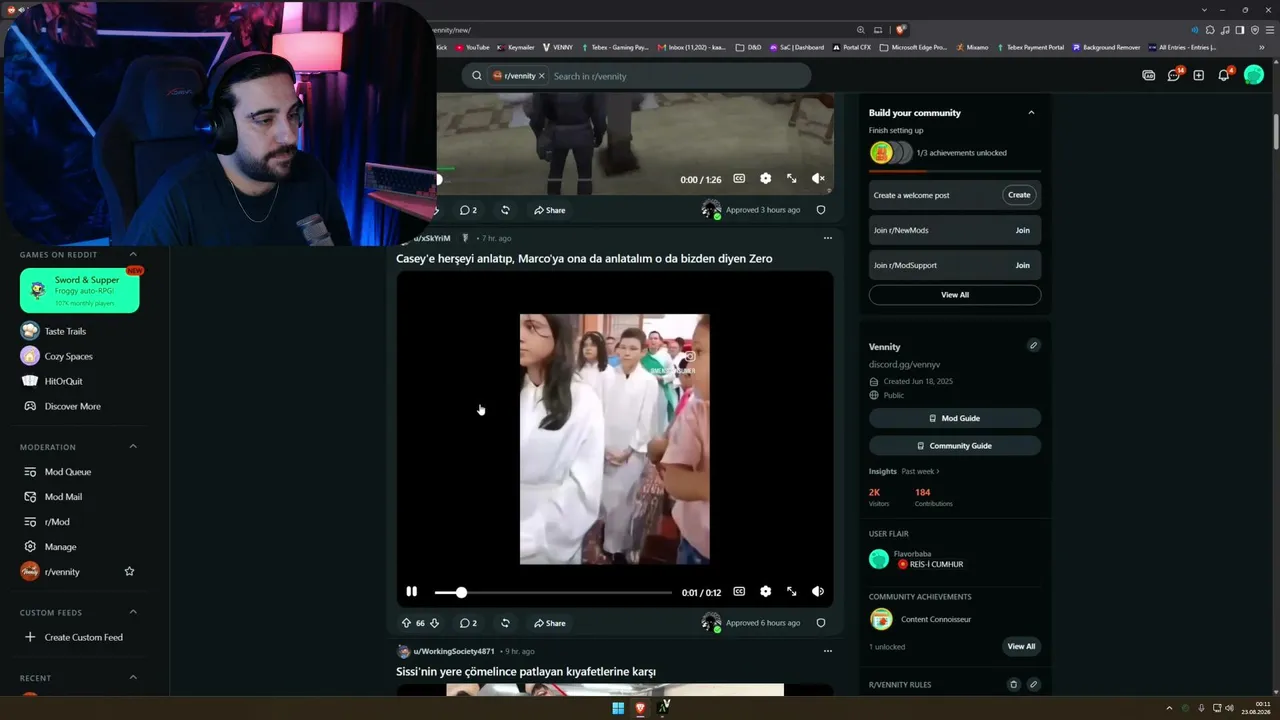This screenshot has height=720, width=1280.
Task: Open mod shield for post approved 6 hours ago
Action: pos(821,623)
